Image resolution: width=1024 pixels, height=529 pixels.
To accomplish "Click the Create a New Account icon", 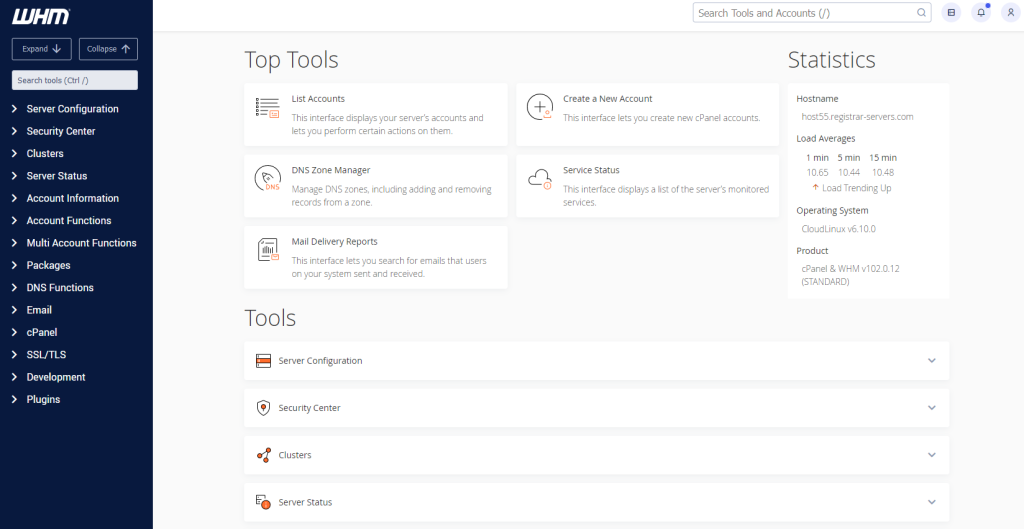I will 540,107.
